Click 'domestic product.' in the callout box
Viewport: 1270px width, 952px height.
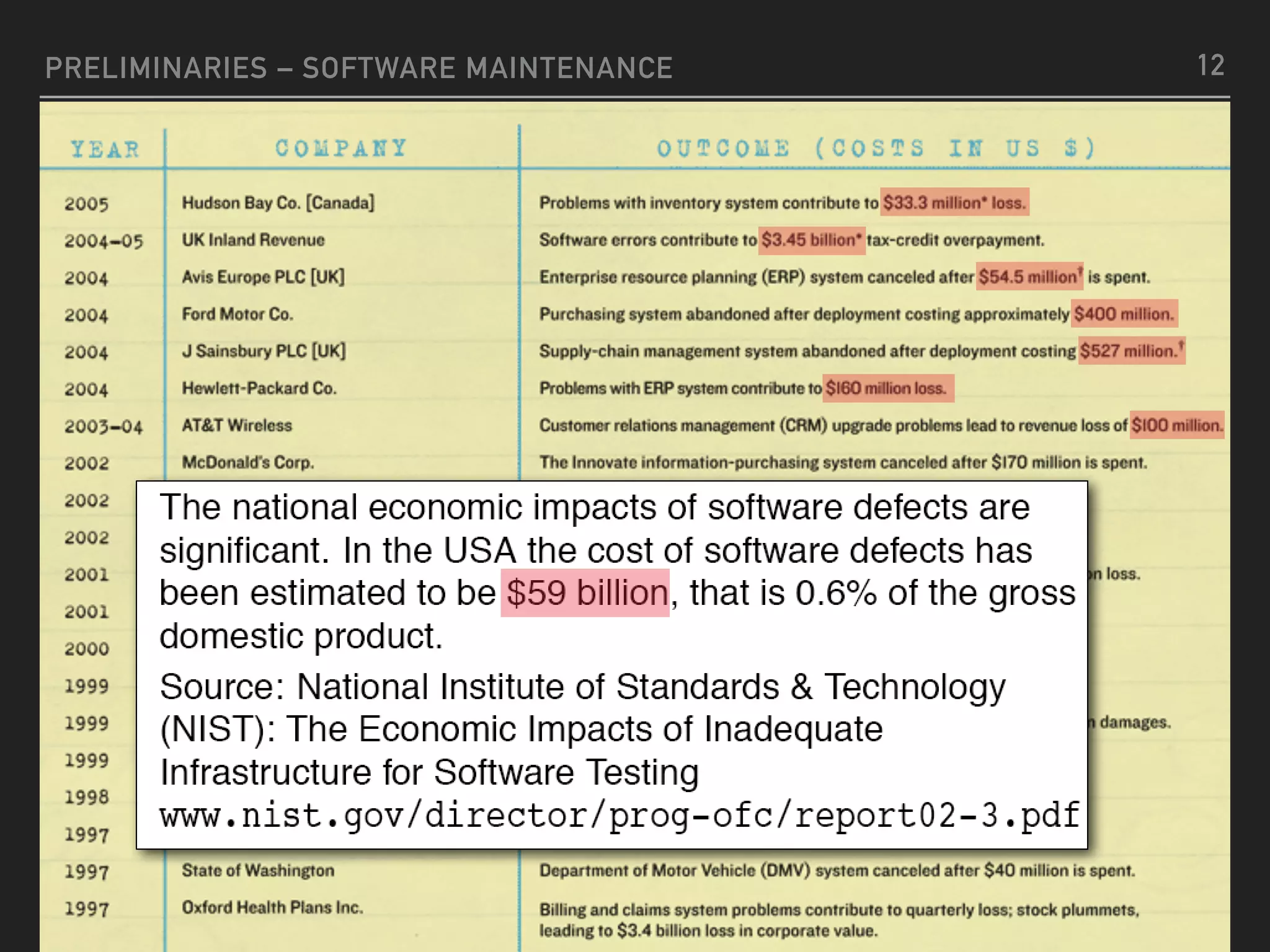301,636
